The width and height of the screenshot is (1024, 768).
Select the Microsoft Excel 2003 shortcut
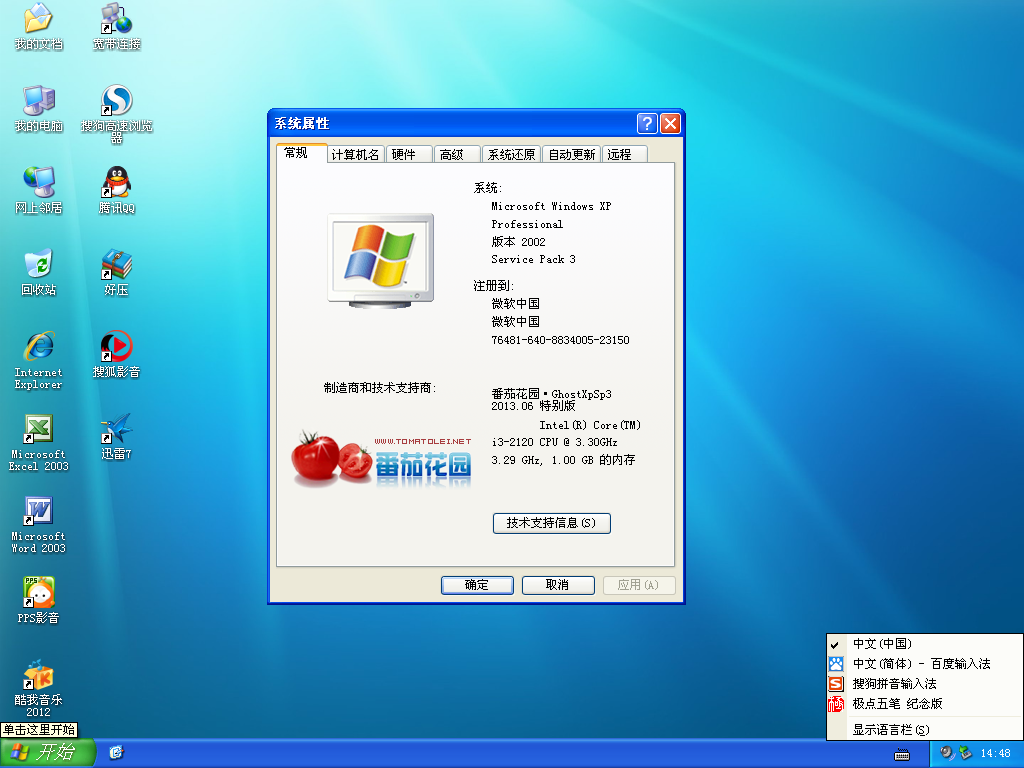coord(39,443)
